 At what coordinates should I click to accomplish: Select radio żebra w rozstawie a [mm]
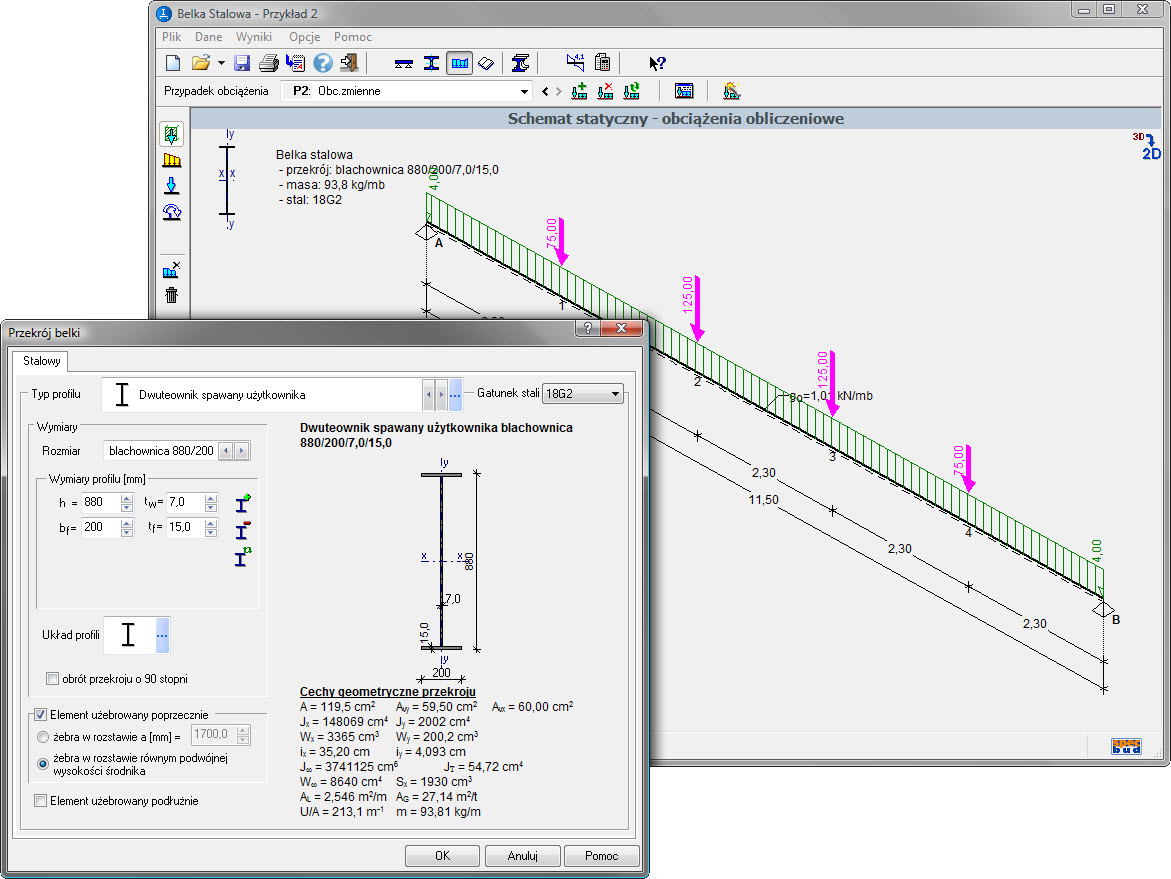coord(43,736)
